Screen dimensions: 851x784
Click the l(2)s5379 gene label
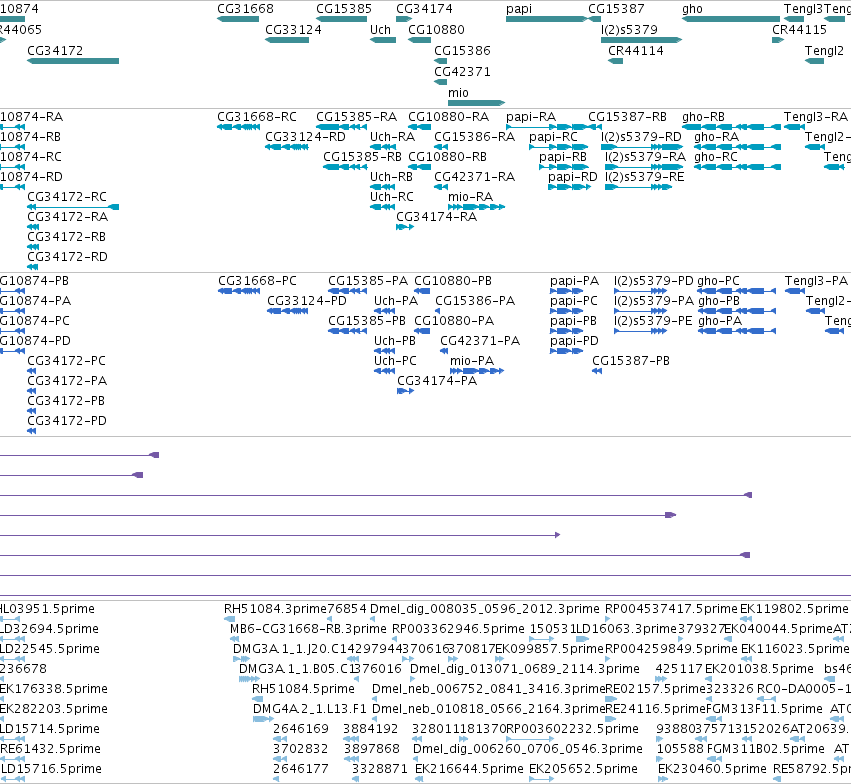click(629, 30)
